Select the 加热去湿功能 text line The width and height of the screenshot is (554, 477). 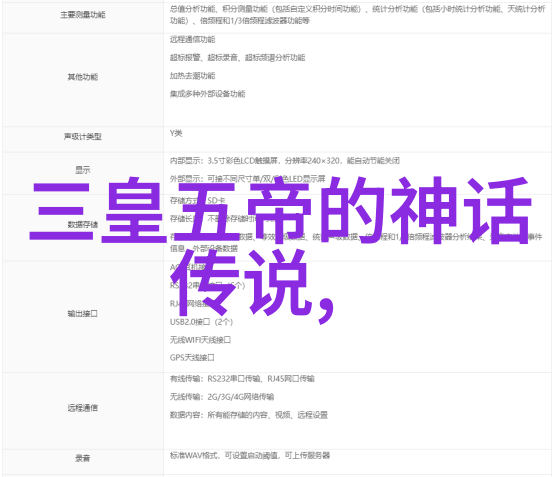tap(193, 76)
